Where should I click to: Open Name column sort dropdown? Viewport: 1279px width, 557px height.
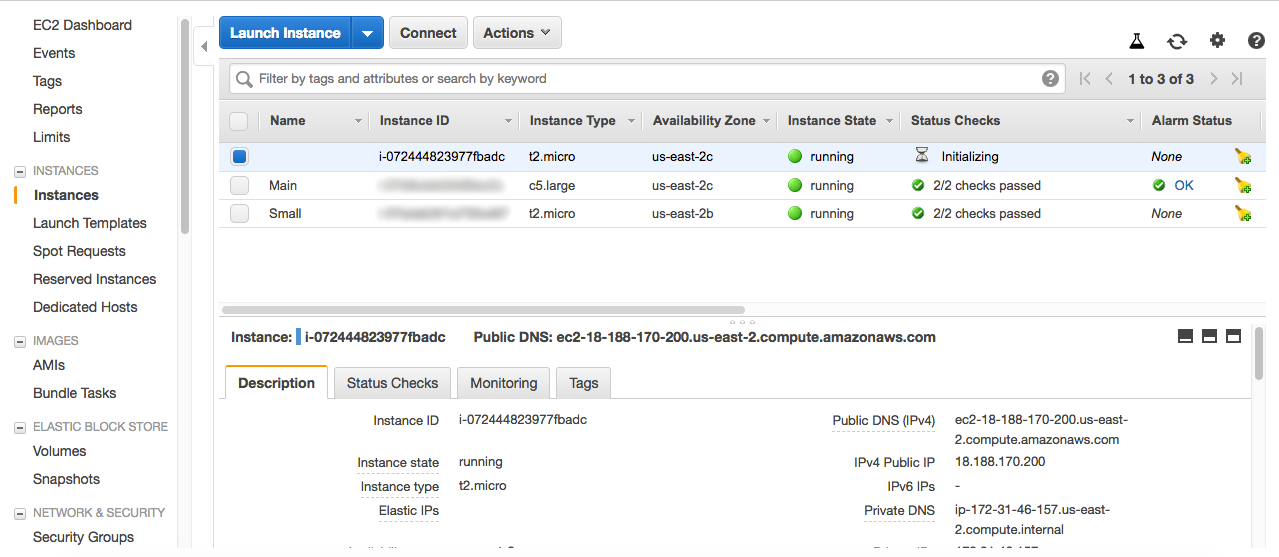click(359, 121)
